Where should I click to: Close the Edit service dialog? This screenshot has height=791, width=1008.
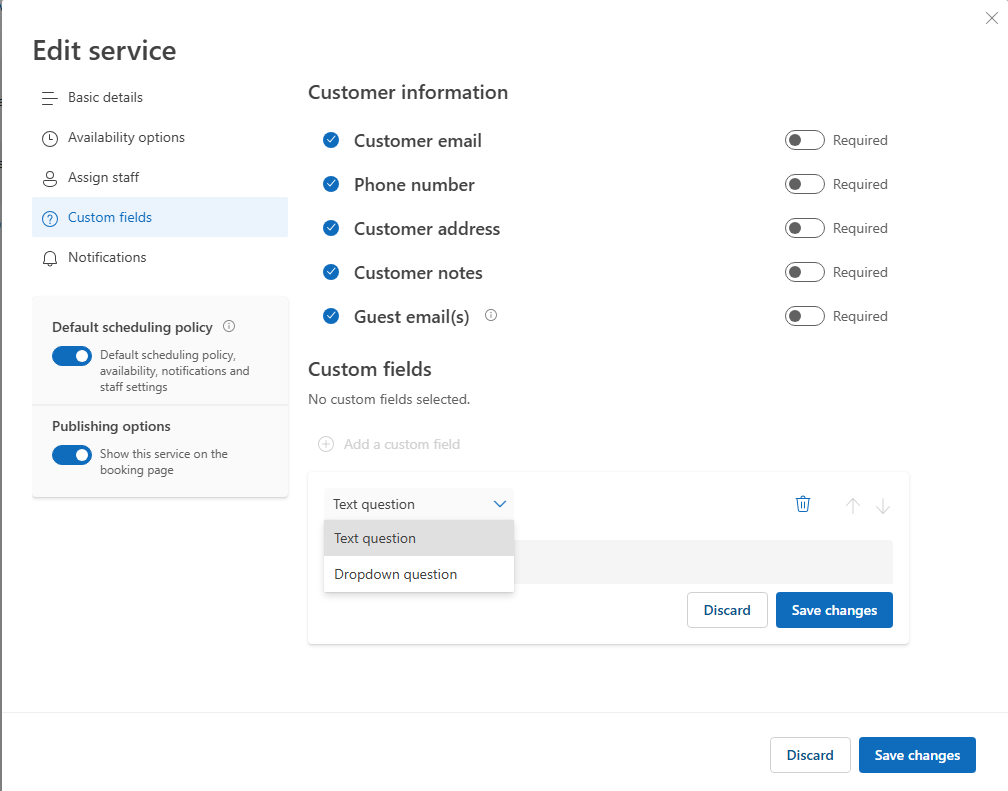[x=992, y=18]
